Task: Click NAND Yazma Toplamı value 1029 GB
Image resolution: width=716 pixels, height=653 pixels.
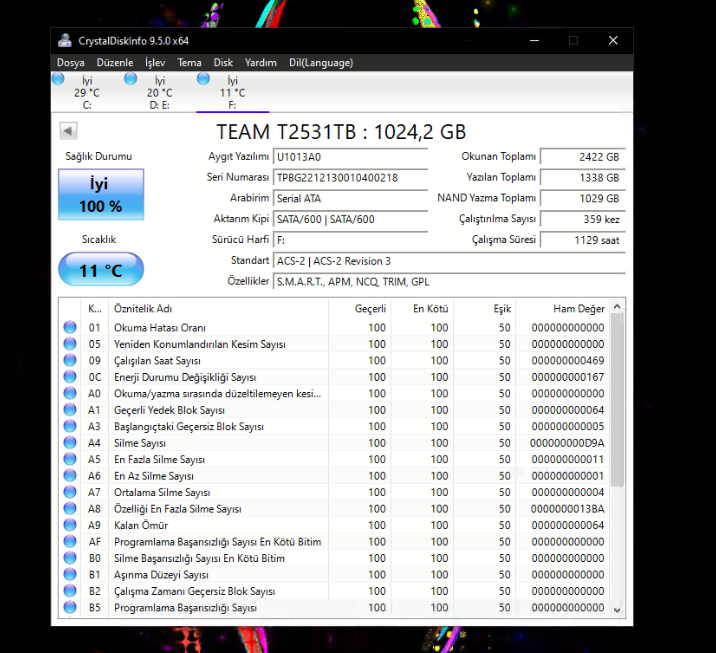Action: pos(583,199)
